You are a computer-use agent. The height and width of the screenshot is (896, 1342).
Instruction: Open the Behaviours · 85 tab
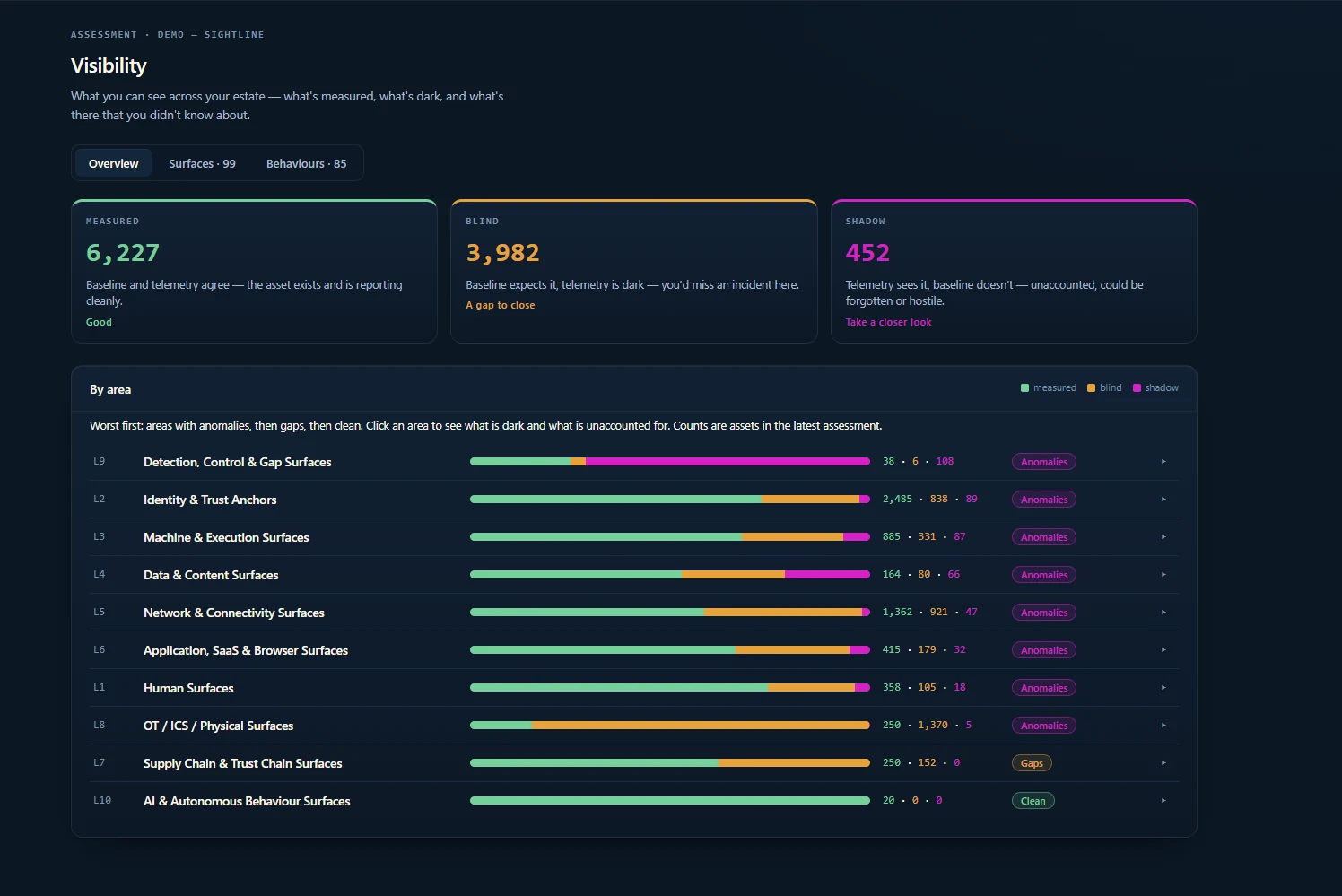coord(306,163)
